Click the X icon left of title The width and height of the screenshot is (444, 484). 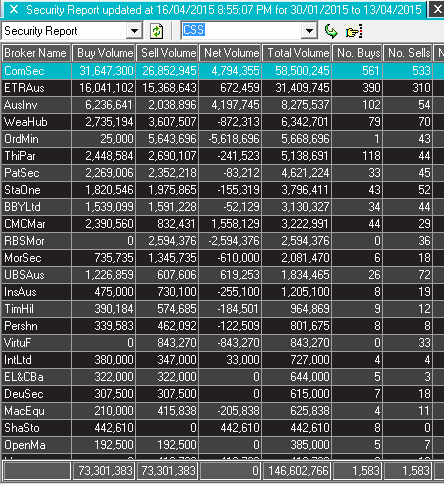point(14,10)
